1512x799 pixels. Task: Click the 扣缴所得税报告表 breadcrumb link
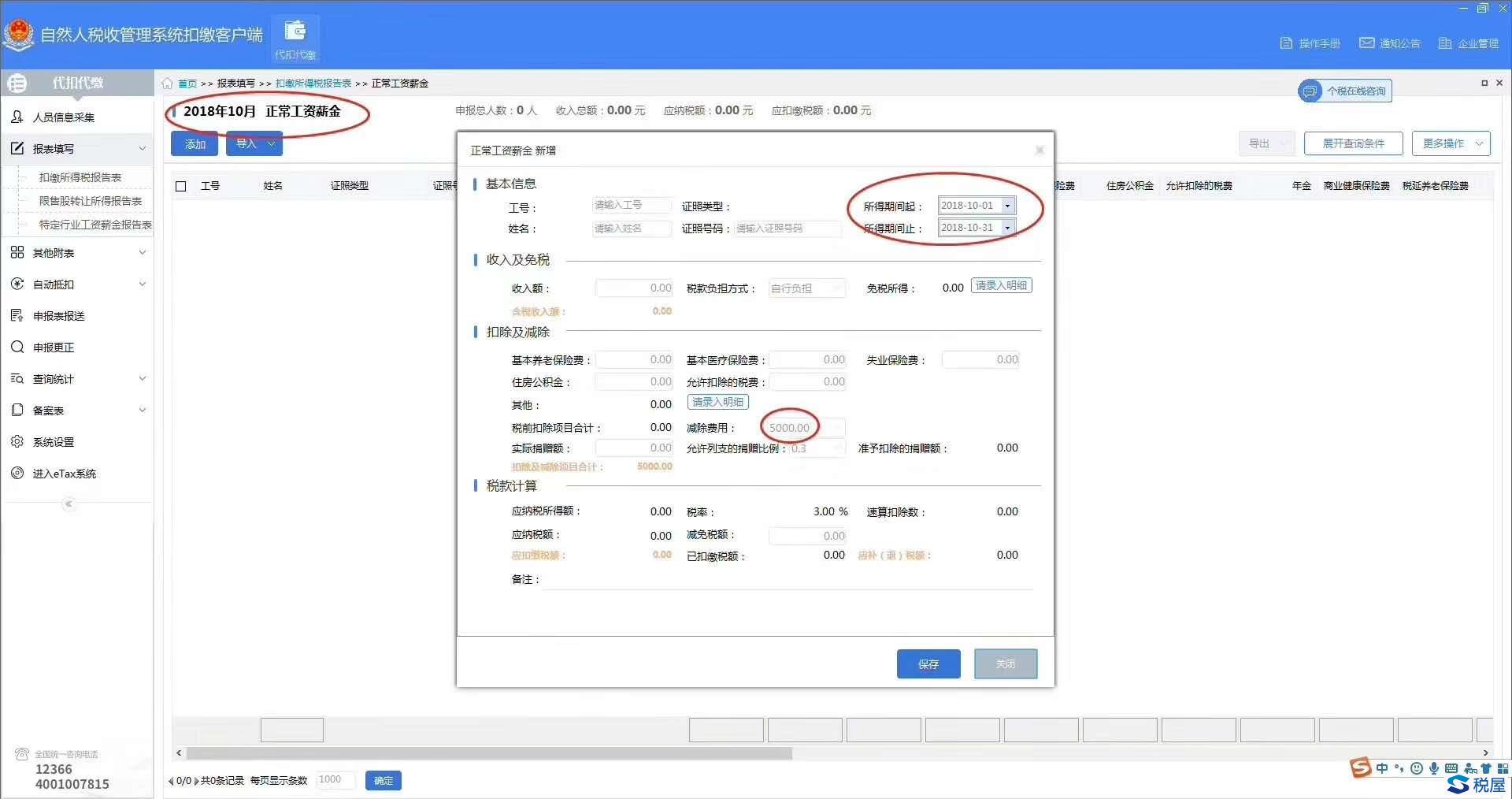[x=313, y=83]
